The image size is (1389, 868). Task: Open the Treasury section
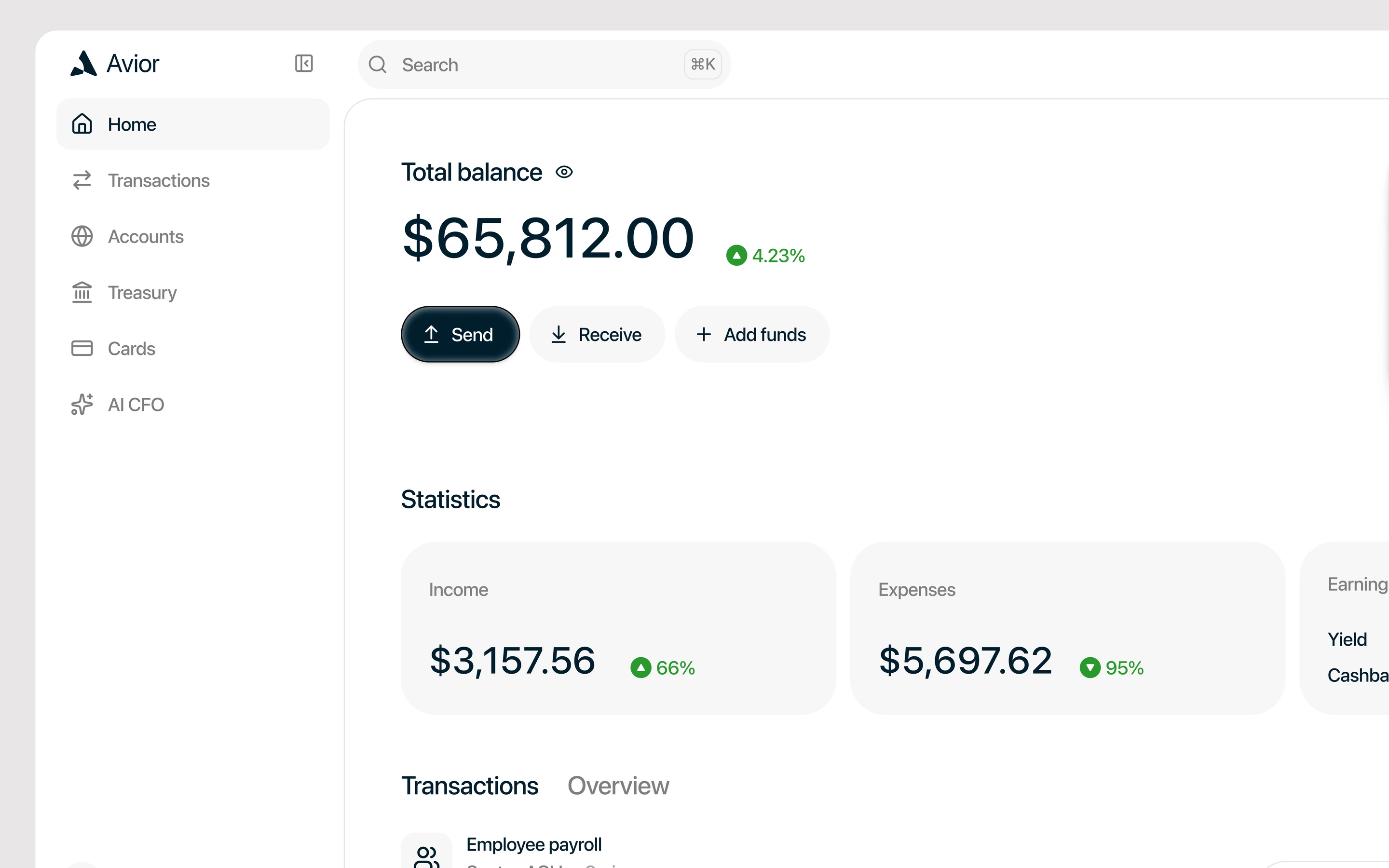coord(193,292)
